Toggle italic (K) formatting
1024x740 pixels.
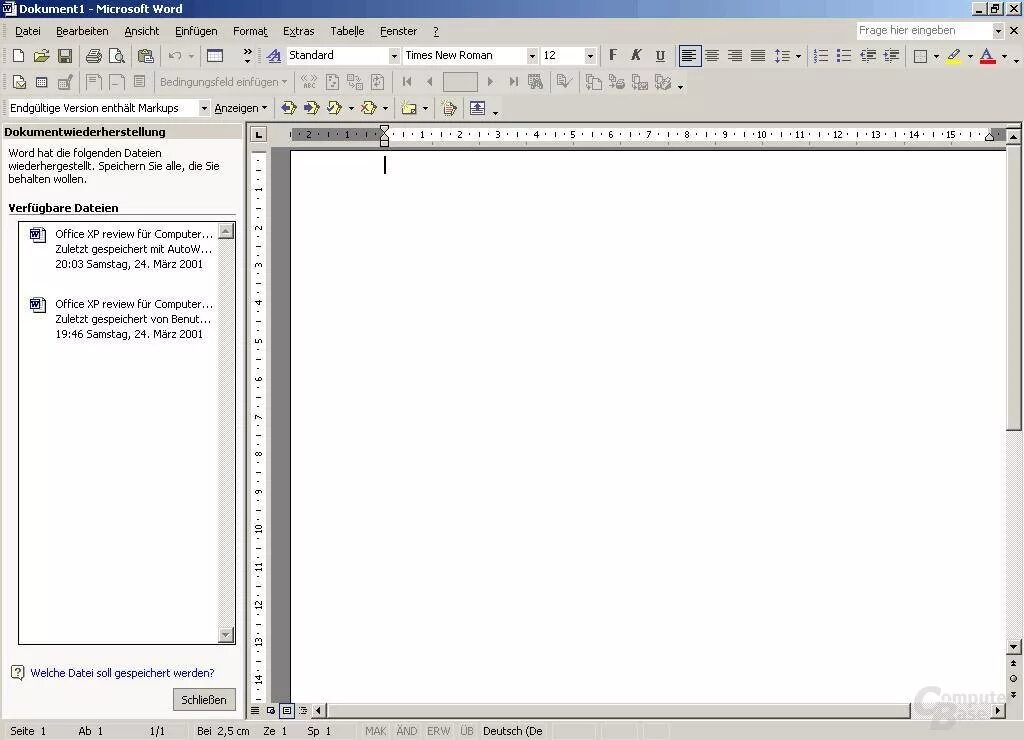coord(635,56)
